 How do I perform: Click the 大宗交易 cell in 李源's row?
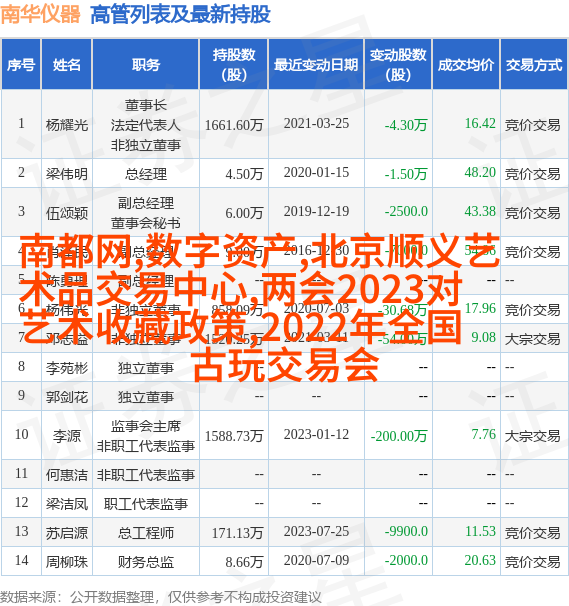pyautogui.click(x=532, y=436)
